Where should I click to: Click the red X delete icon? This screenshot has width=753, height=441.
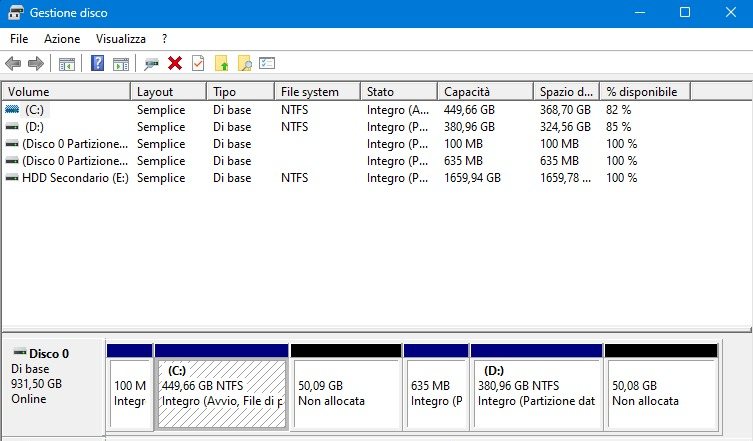(x=175, y=63)
